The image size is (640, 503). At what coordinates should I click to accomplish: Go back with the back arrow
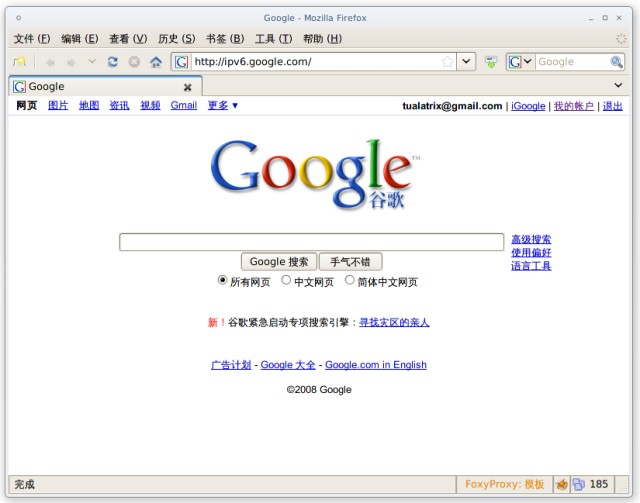[x=51, y=62]
